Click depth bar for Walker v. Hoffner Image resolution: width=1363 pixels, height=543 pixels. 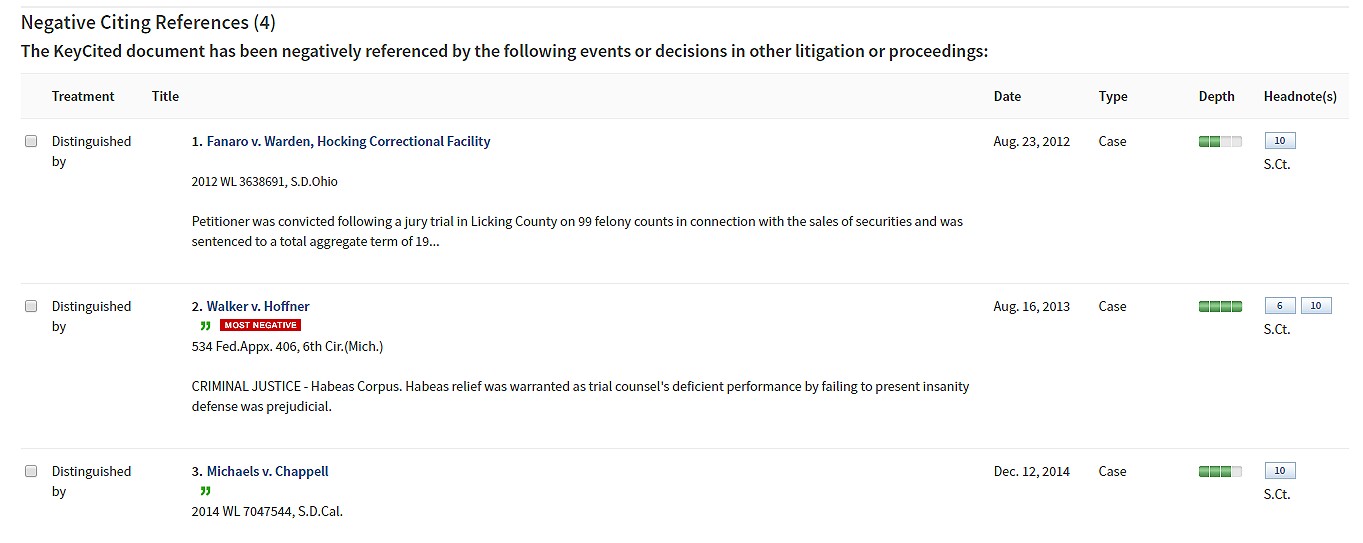coord(1220,307)
